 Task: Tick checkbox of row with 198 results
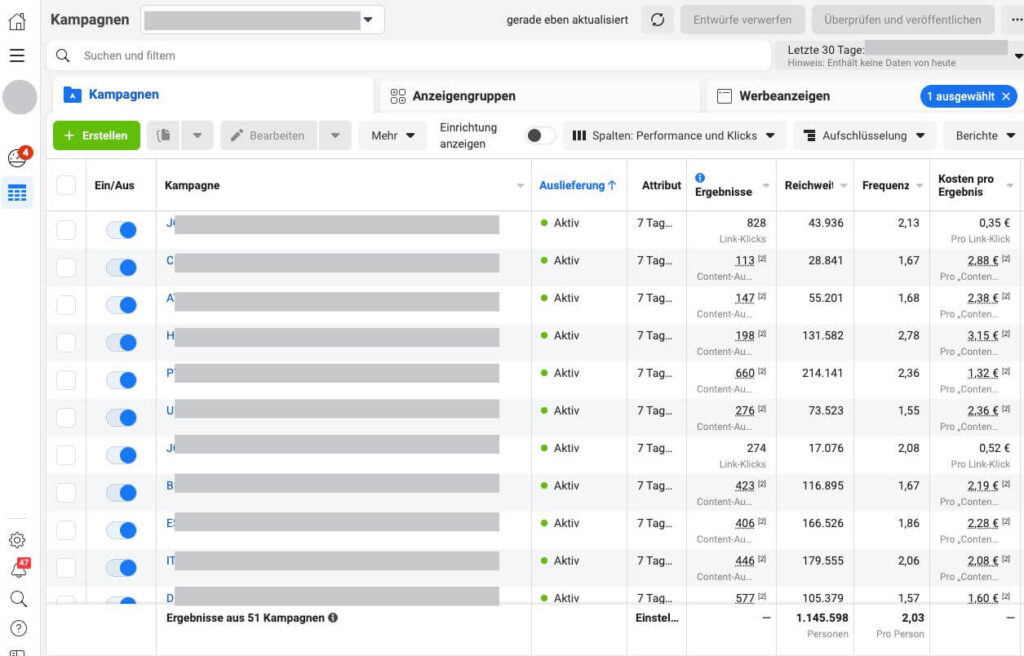(x=66, y=342)
